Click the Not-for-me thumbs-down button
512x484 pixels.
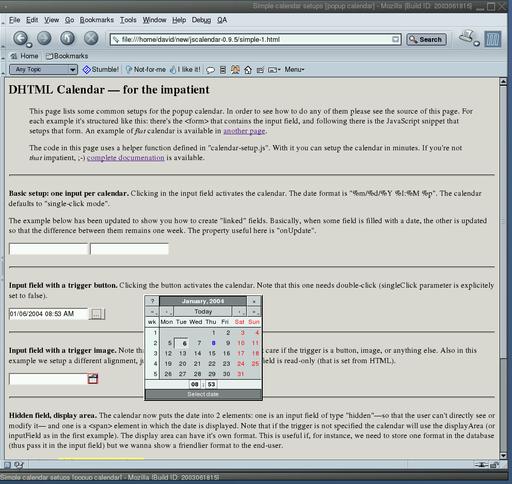click(146, 69)
